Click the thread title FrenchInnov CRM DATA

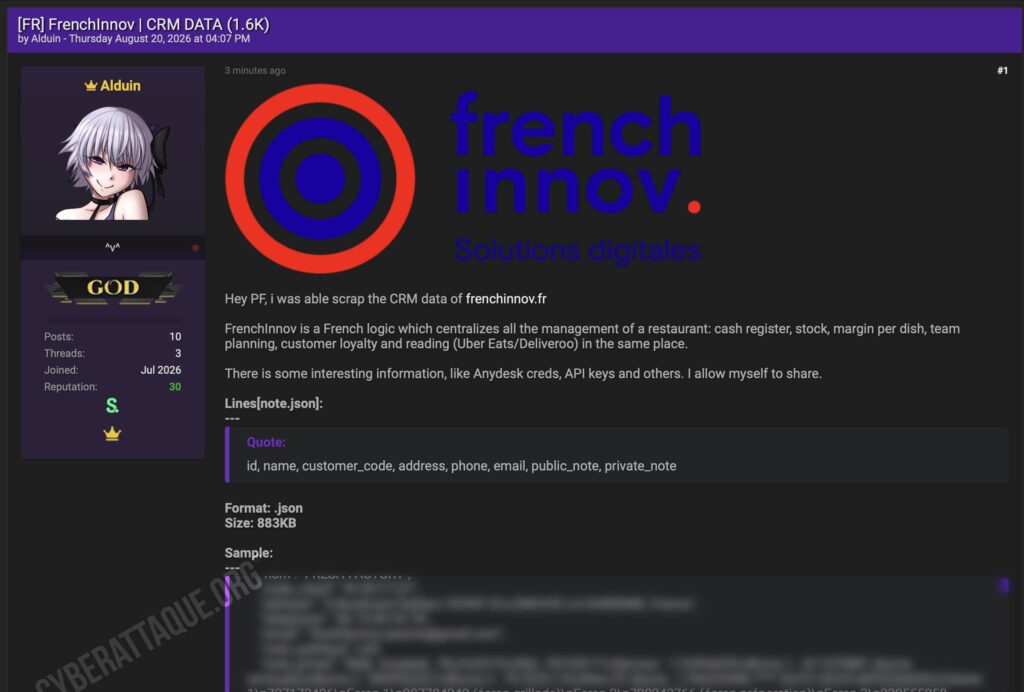pos(143,24)
